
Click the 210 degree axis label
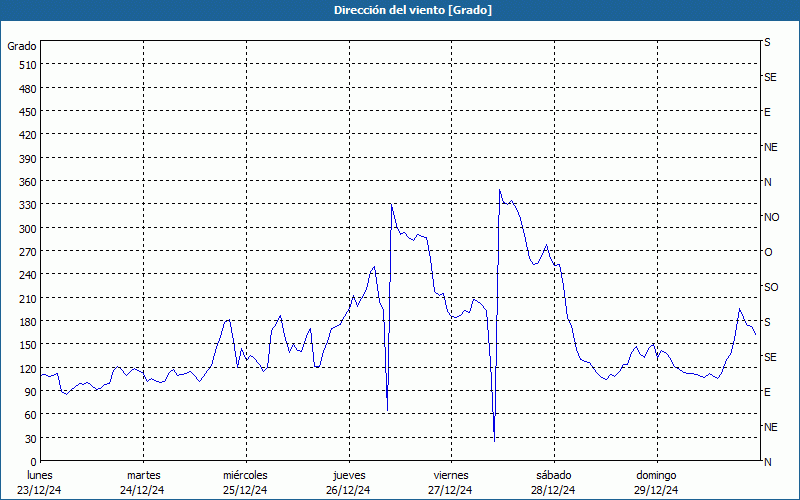(x=28, y=298)
